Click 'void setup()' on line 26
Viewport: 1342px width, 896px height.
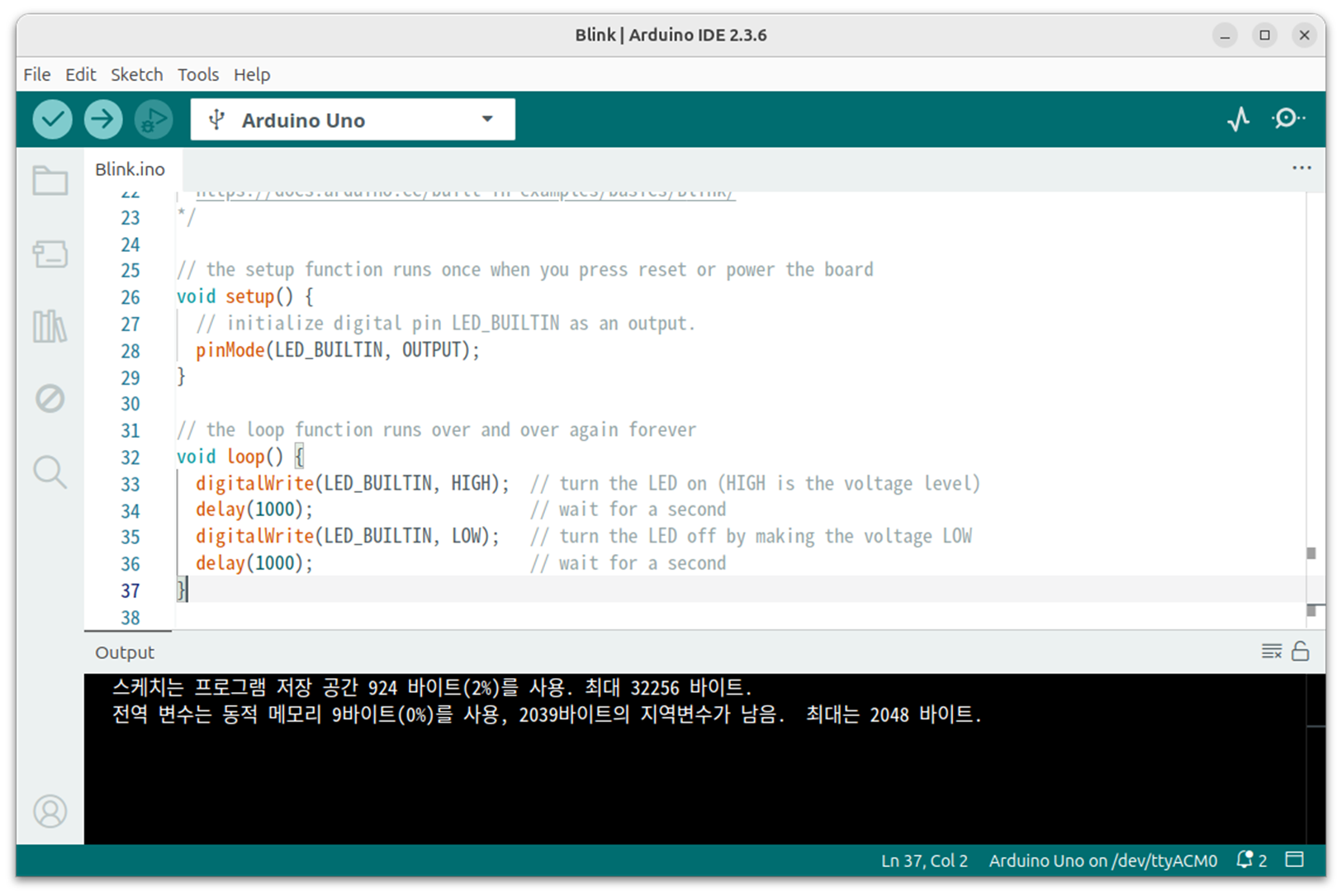click(235, 296)
